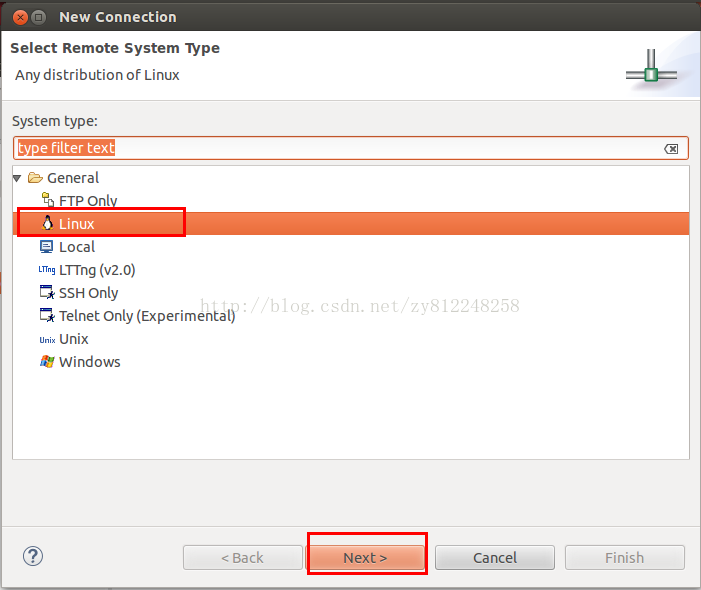Click the Finish button

(x=624, y=558)
